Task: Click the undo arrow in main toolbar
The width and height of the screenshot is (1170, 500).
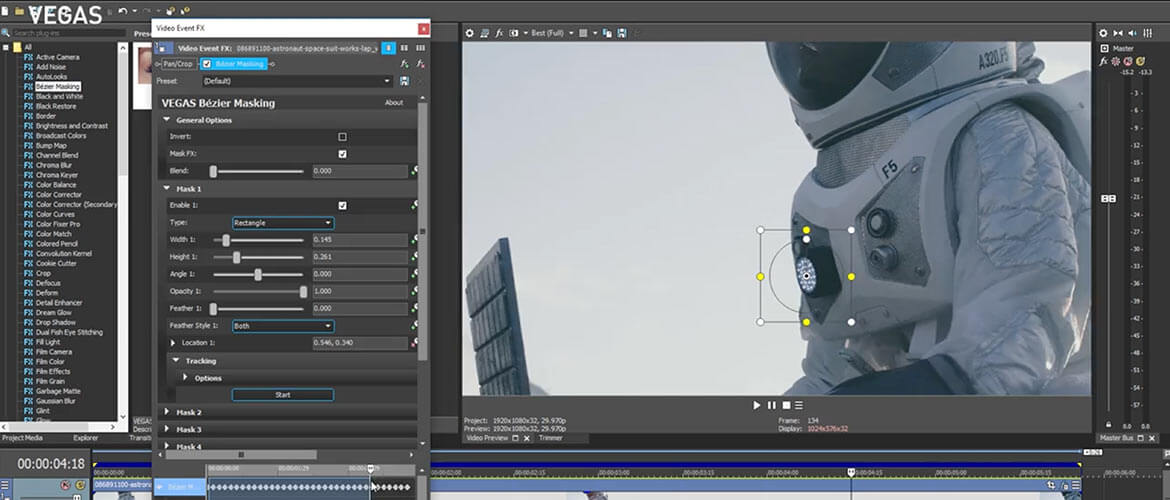Action: pos(122,11)
